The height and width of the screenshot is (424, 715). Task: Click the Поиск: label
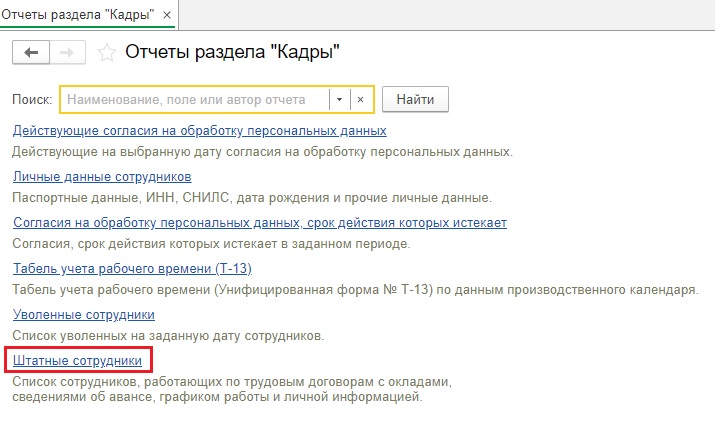(32, 99)
